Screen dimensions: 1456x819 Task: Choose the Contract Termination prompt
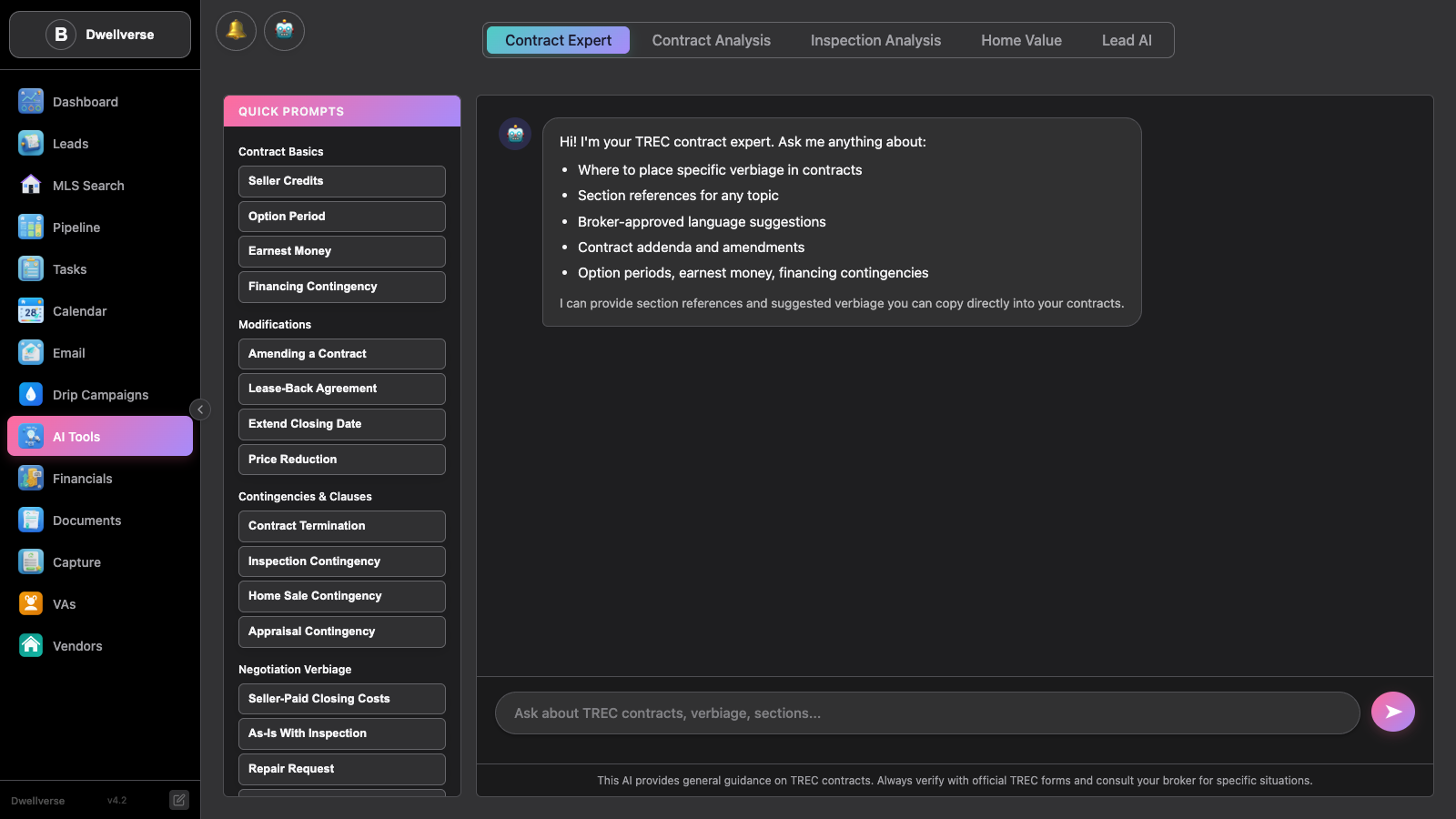342,526
